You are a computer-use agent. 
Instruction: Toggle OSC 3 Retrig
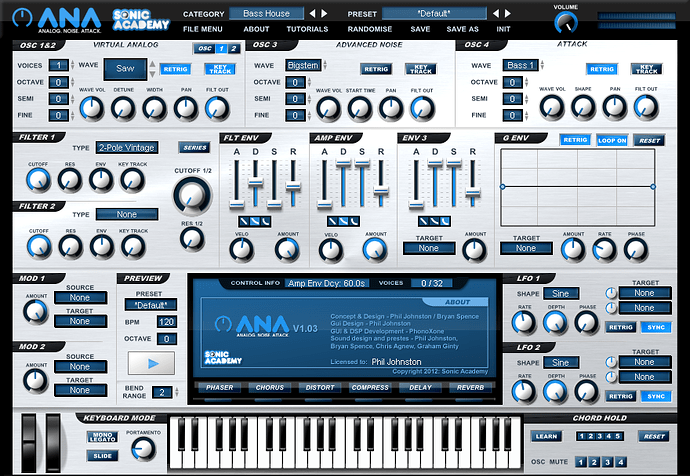pos(376,69)
